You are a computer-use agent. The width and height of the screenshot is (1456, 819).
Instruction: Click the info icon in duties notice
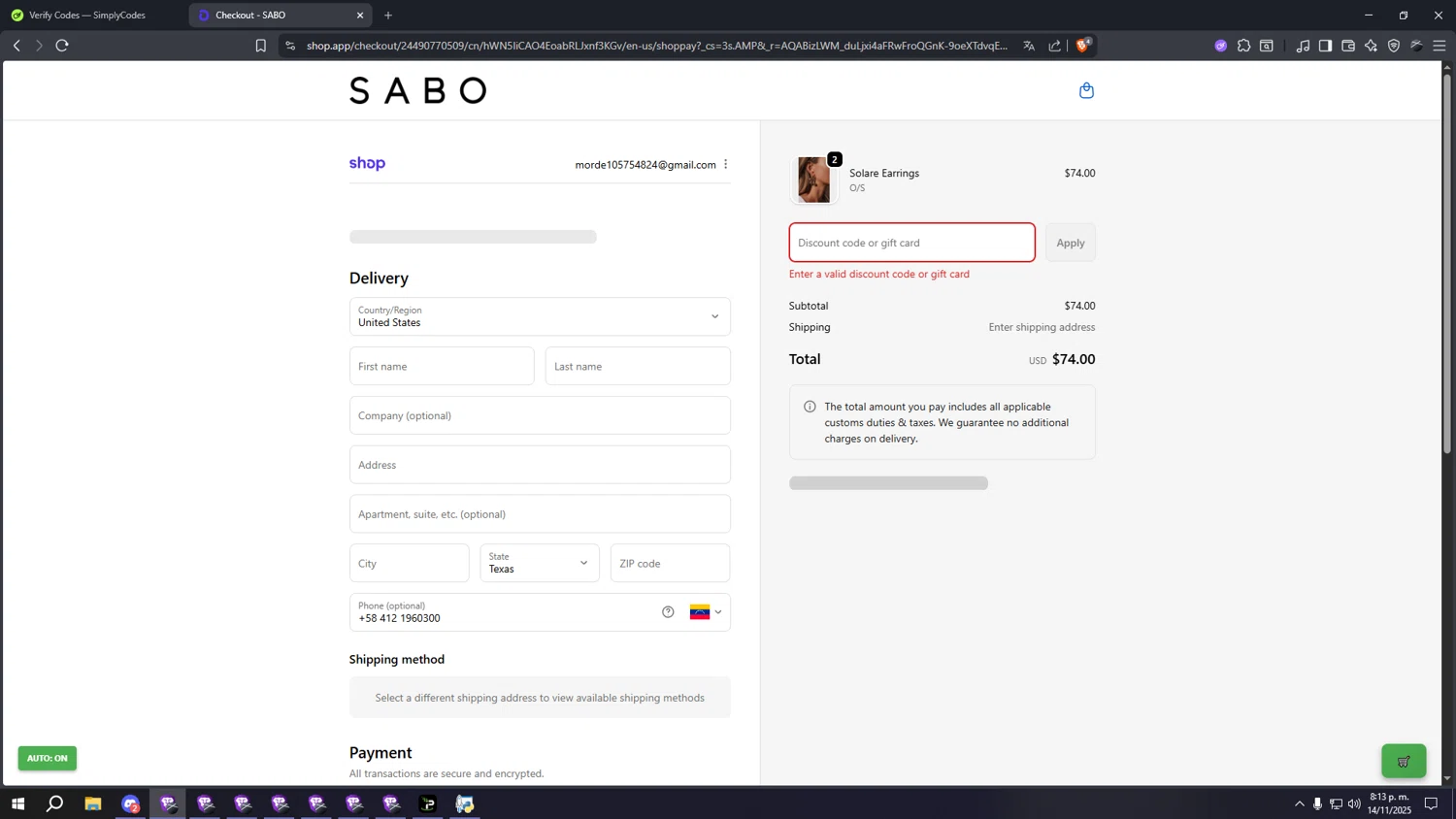click(x=810, y=407)
